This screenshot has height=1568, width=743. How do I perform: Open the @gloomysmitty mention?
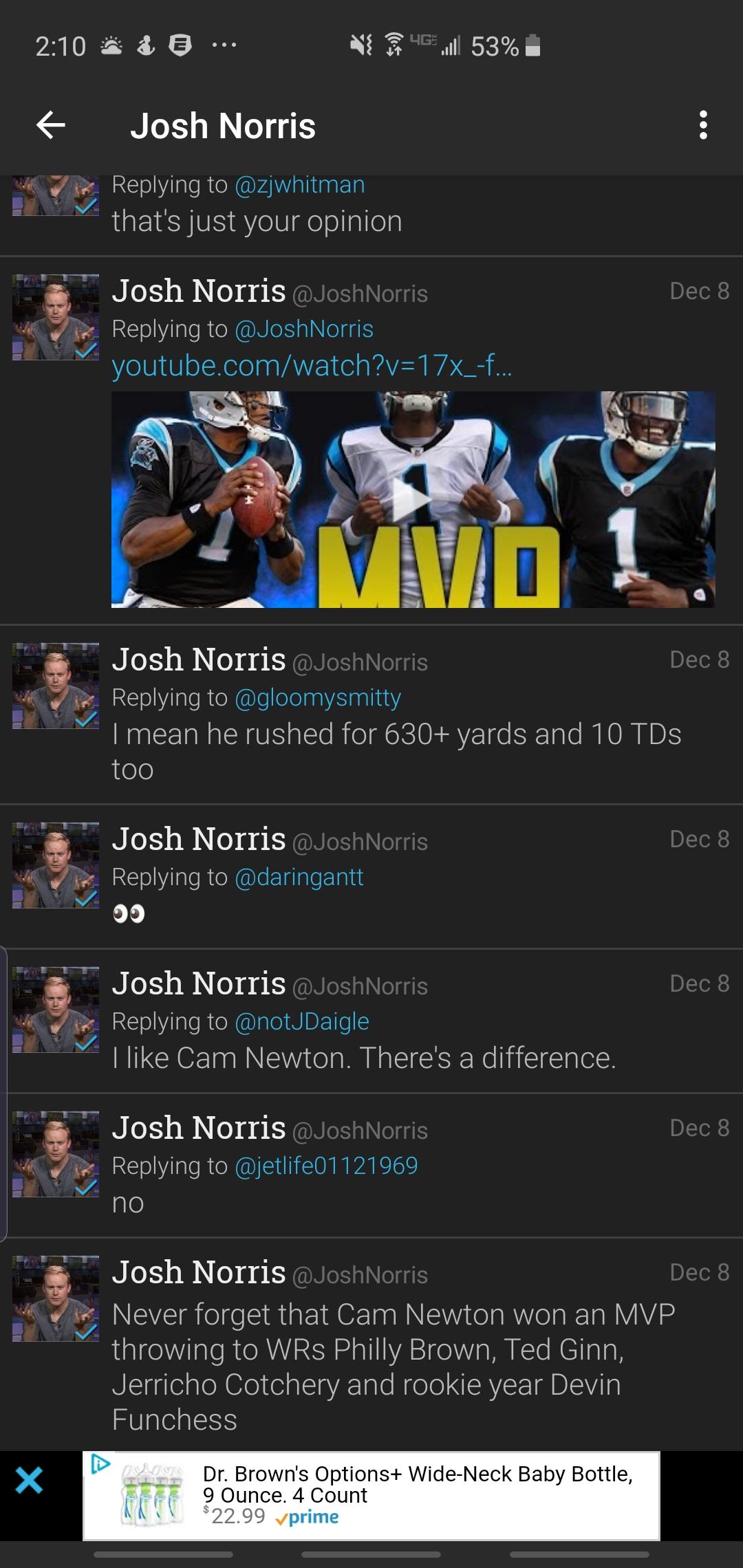coord(318,697)
